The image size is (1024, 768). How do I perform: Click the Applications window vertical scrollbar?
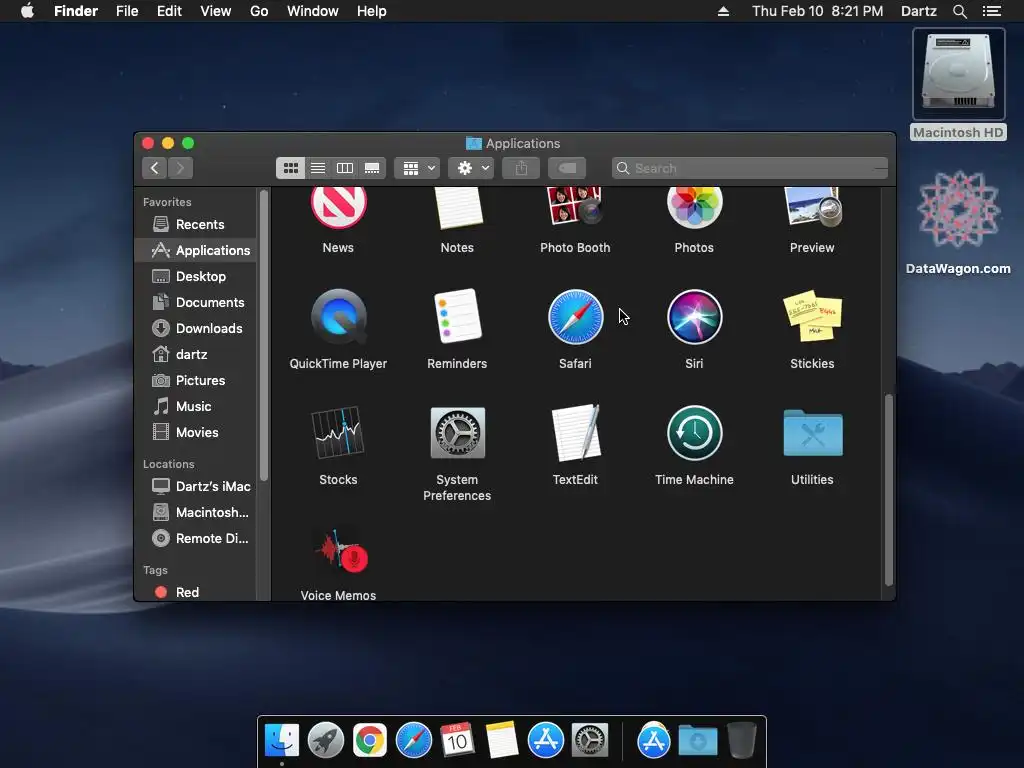click(x=888, y=490)
